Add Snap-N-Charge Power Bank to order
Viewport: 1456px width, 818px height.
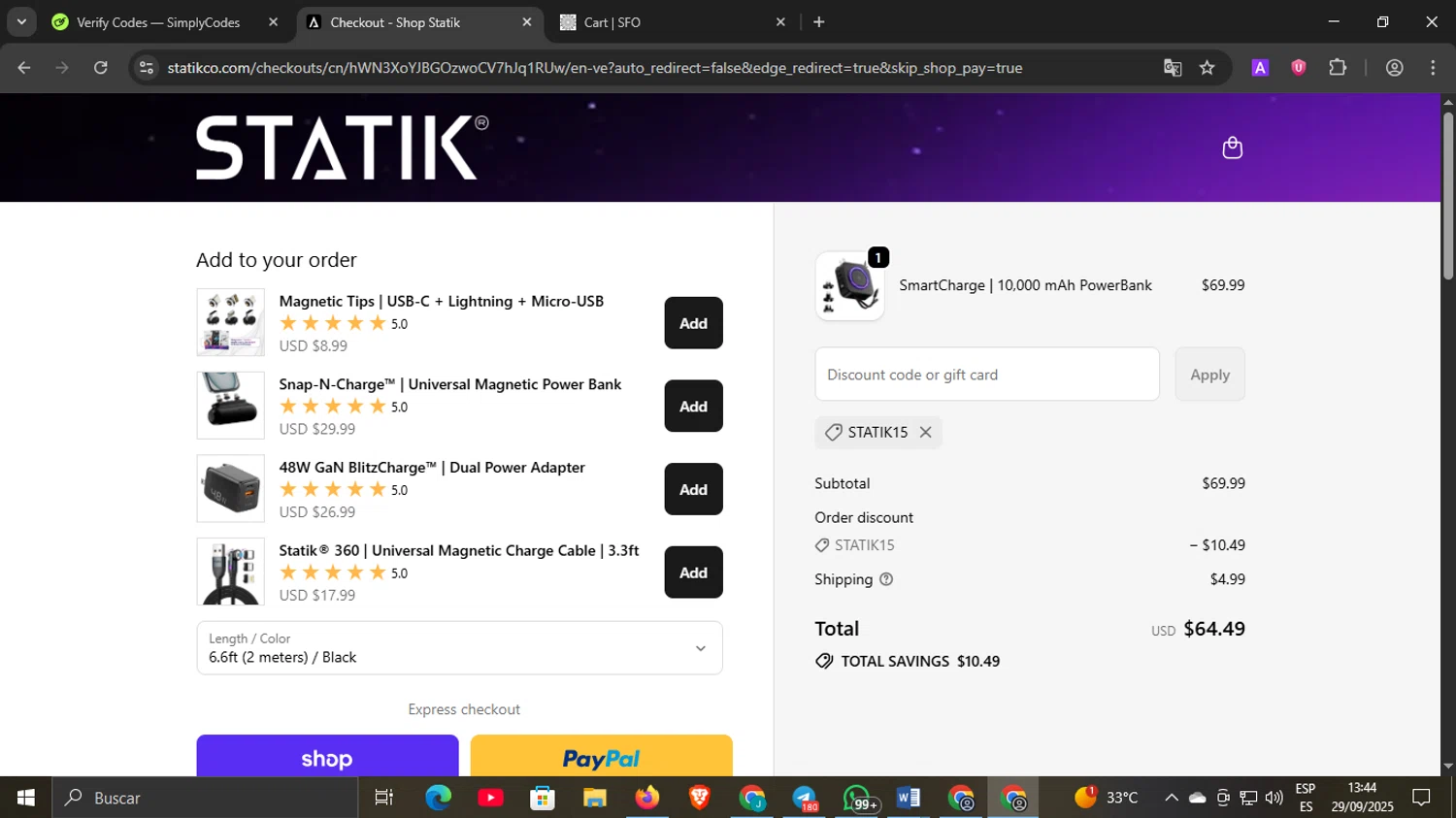(693, 407)
